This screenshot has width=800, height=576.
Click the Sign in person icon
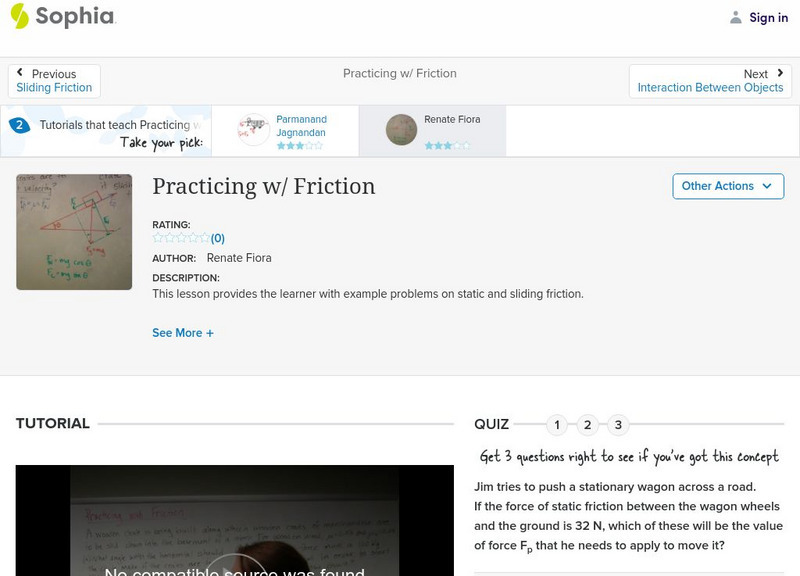pos(734,17)
